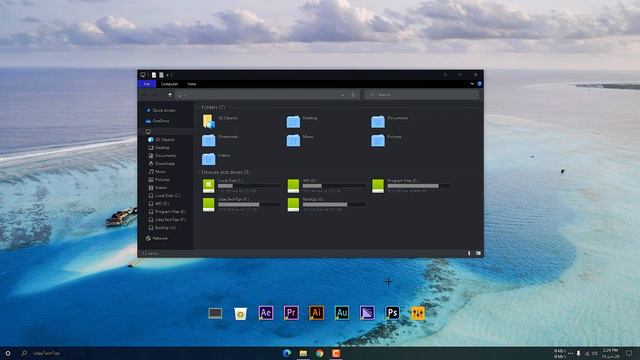
Task: Open Microsoft Edge from the taskbar
Action: point(287,353)
